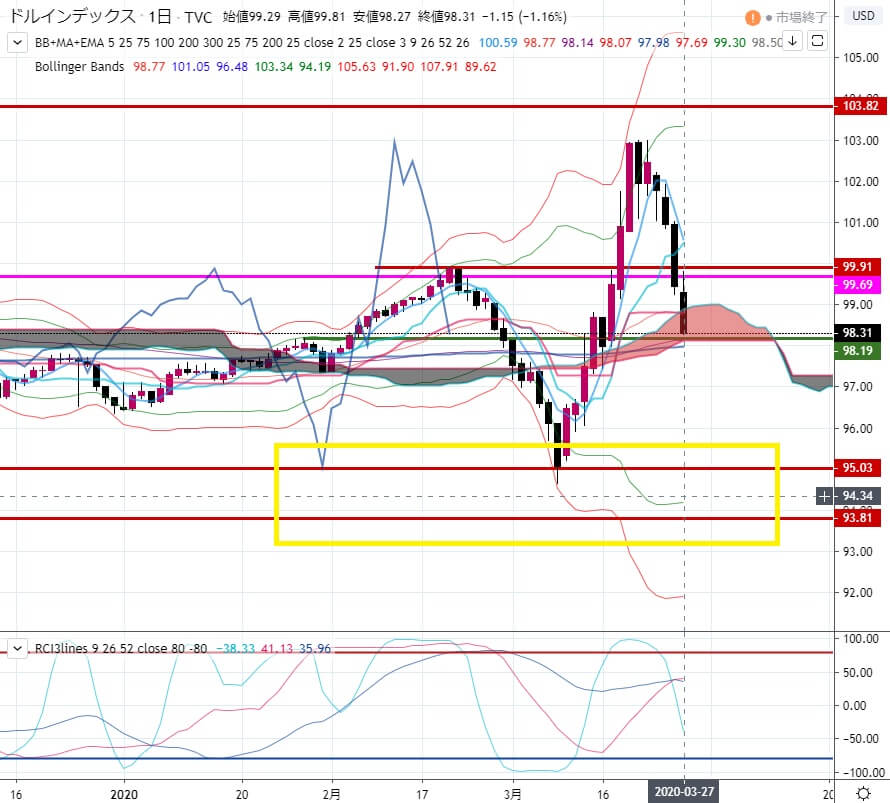The width and height of the screenshot is (890, 803).
Task: Click the 高値99.81 high value
Action: pyautogui.click(x=316, y=16)
